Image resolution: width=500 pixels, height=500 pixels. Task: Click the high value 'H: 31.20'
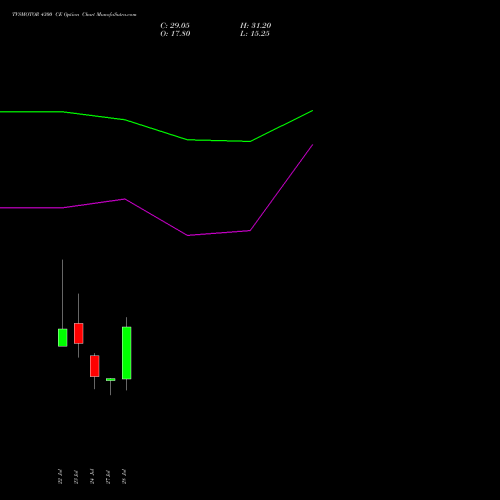(256, 26)
